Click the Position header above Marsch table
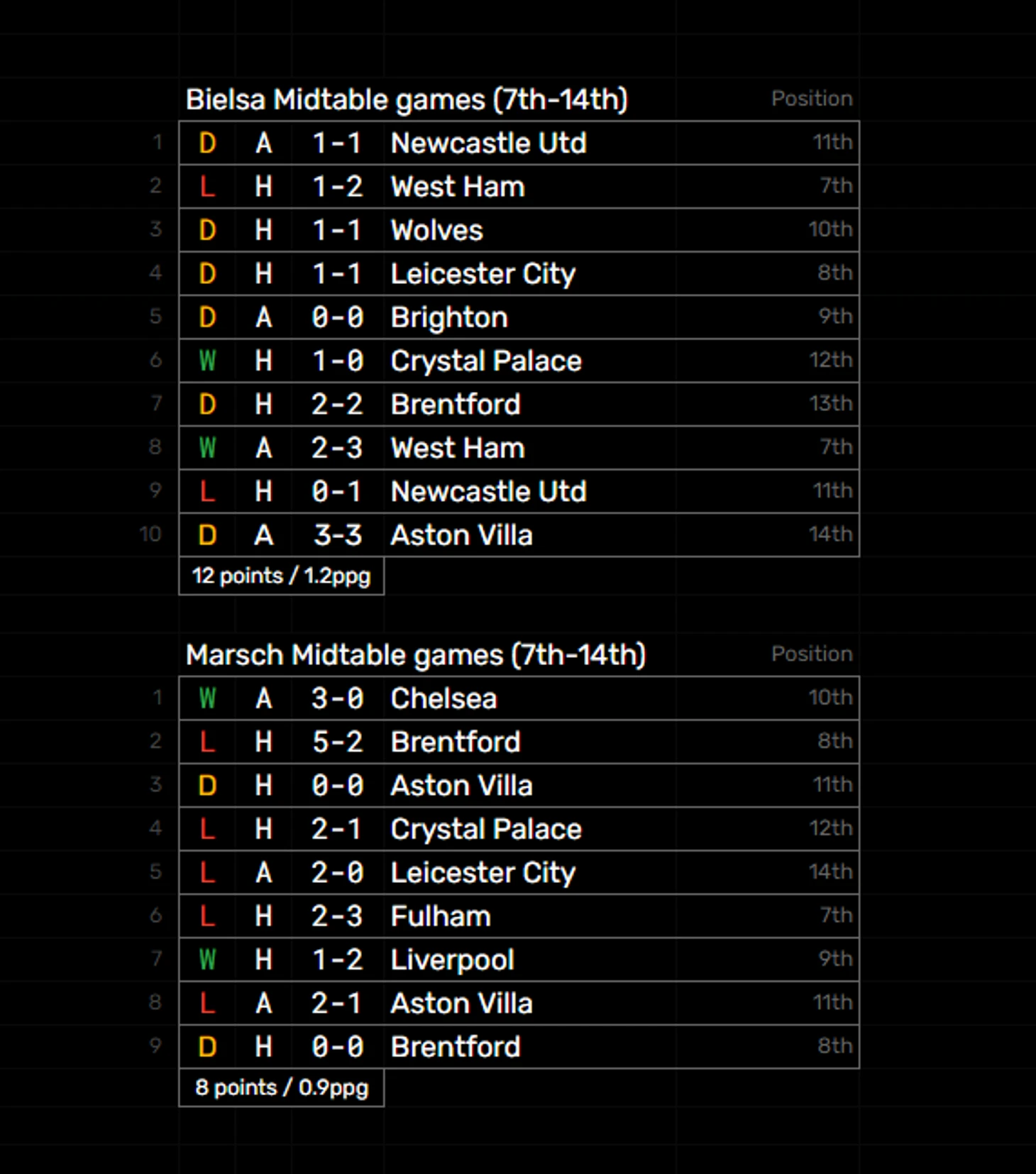 click(x=812, y=654)
